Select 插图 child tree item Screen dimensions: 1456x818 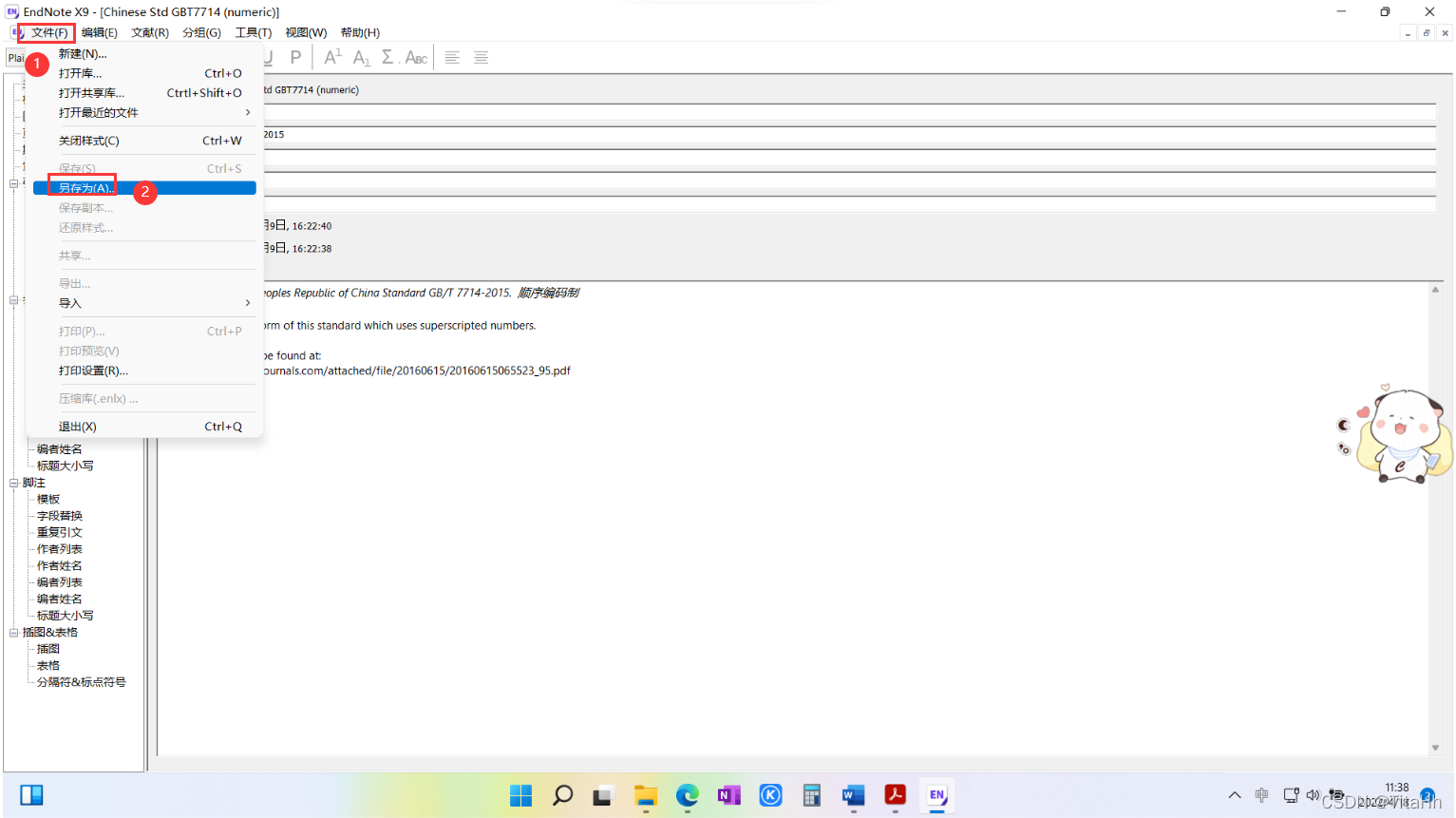click(x=48, y=649)
